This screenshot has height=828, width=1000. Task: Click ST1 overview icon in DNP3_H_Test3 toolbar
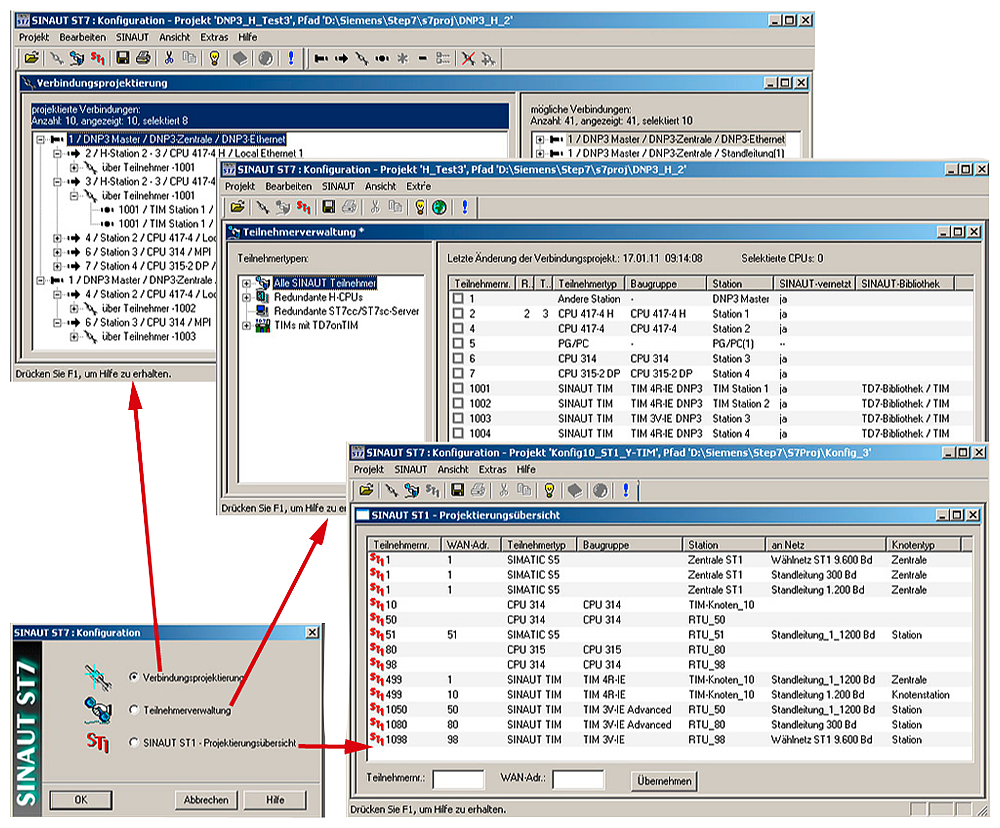tap(98, 59)
